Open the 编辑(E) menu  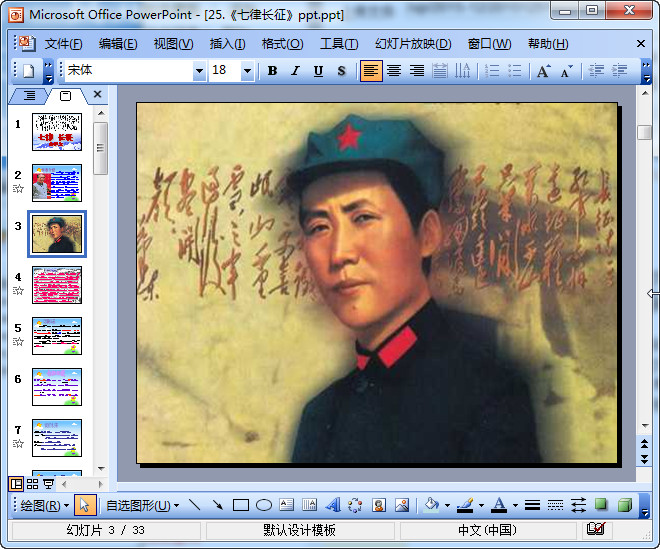point(118,44)
